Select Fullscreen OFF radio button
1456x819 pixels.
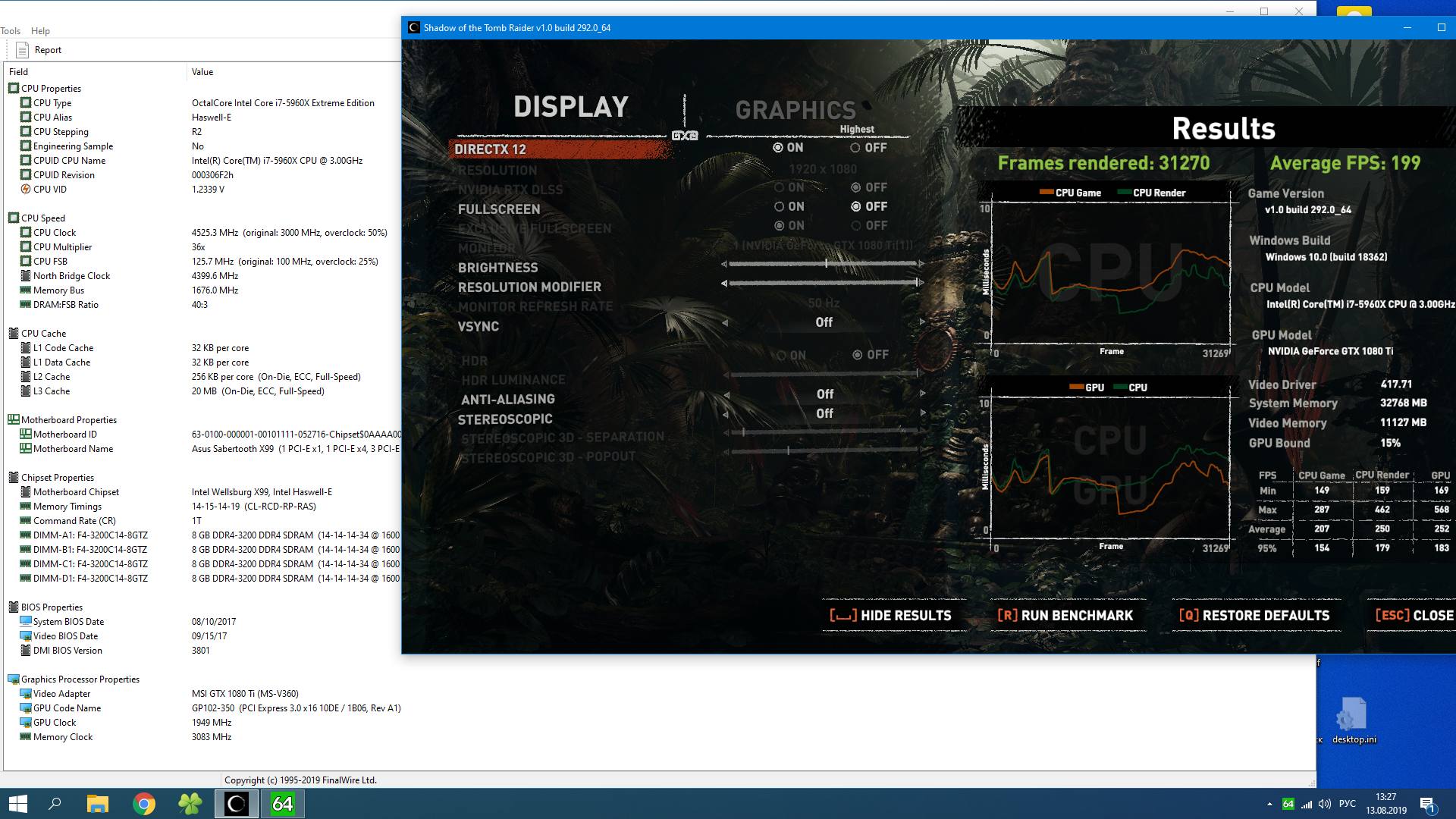click(x=856, y=206)
